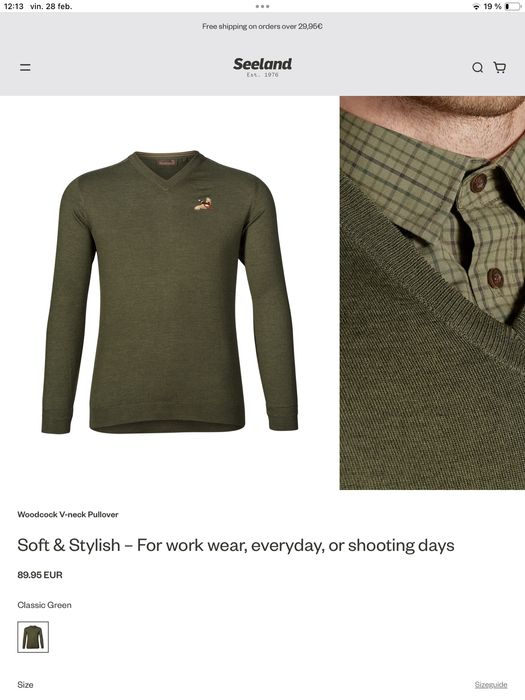Image resolution: width=525 pixels, height=700 pixels.
Task: Tap the 89.95 EUR price text
Action: (x=40, y=575)
